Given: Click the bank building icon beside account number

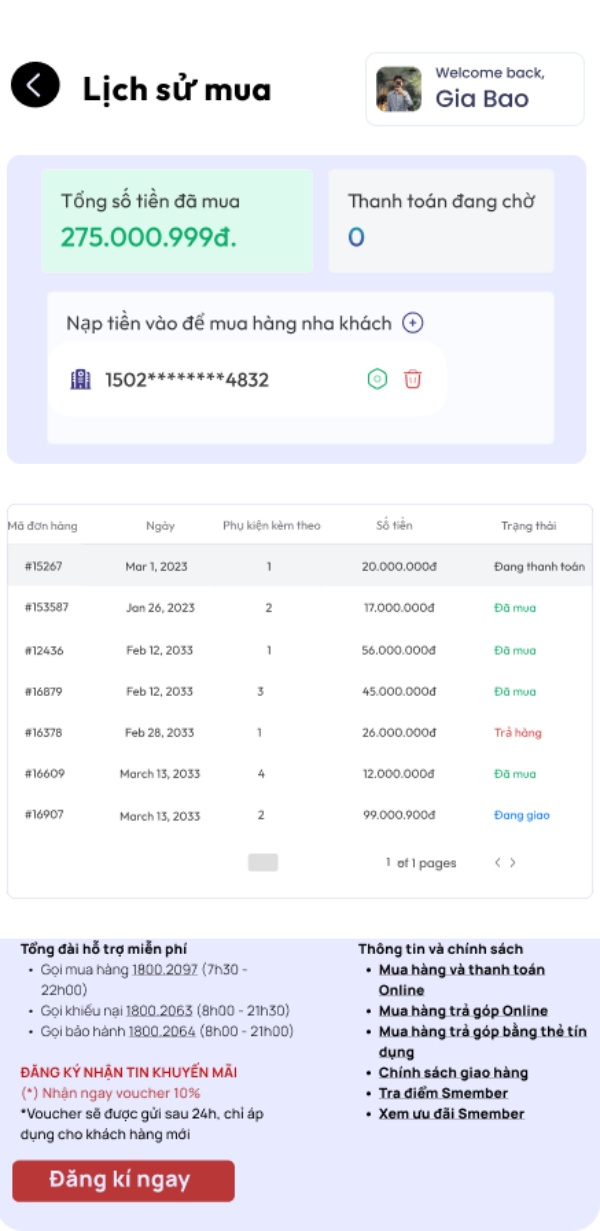Looking at the screenshot, I should tap(80, 379).
